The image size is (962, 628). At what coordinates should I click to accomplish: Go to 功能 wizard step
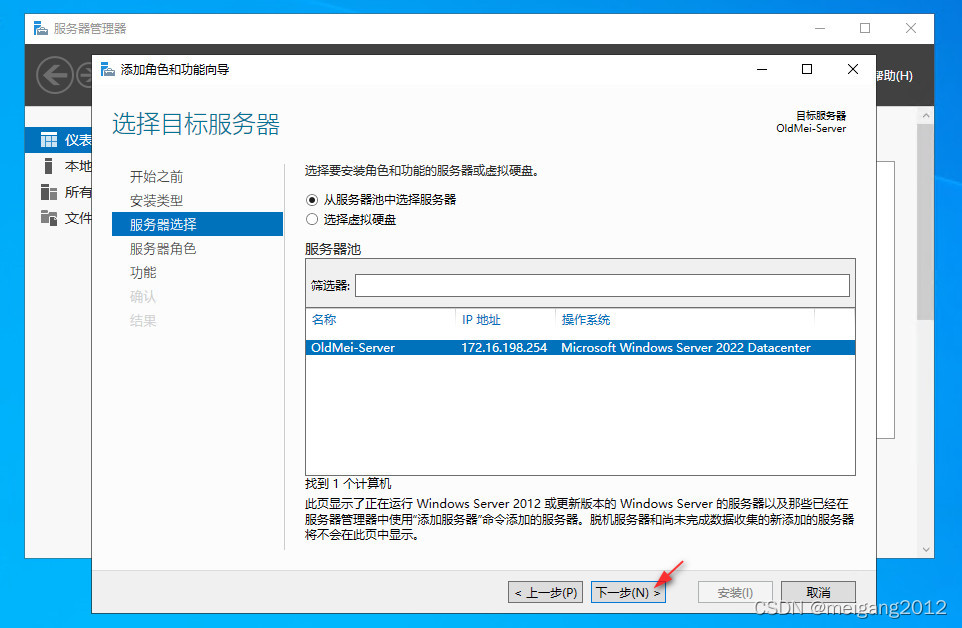tap(143, 272)
